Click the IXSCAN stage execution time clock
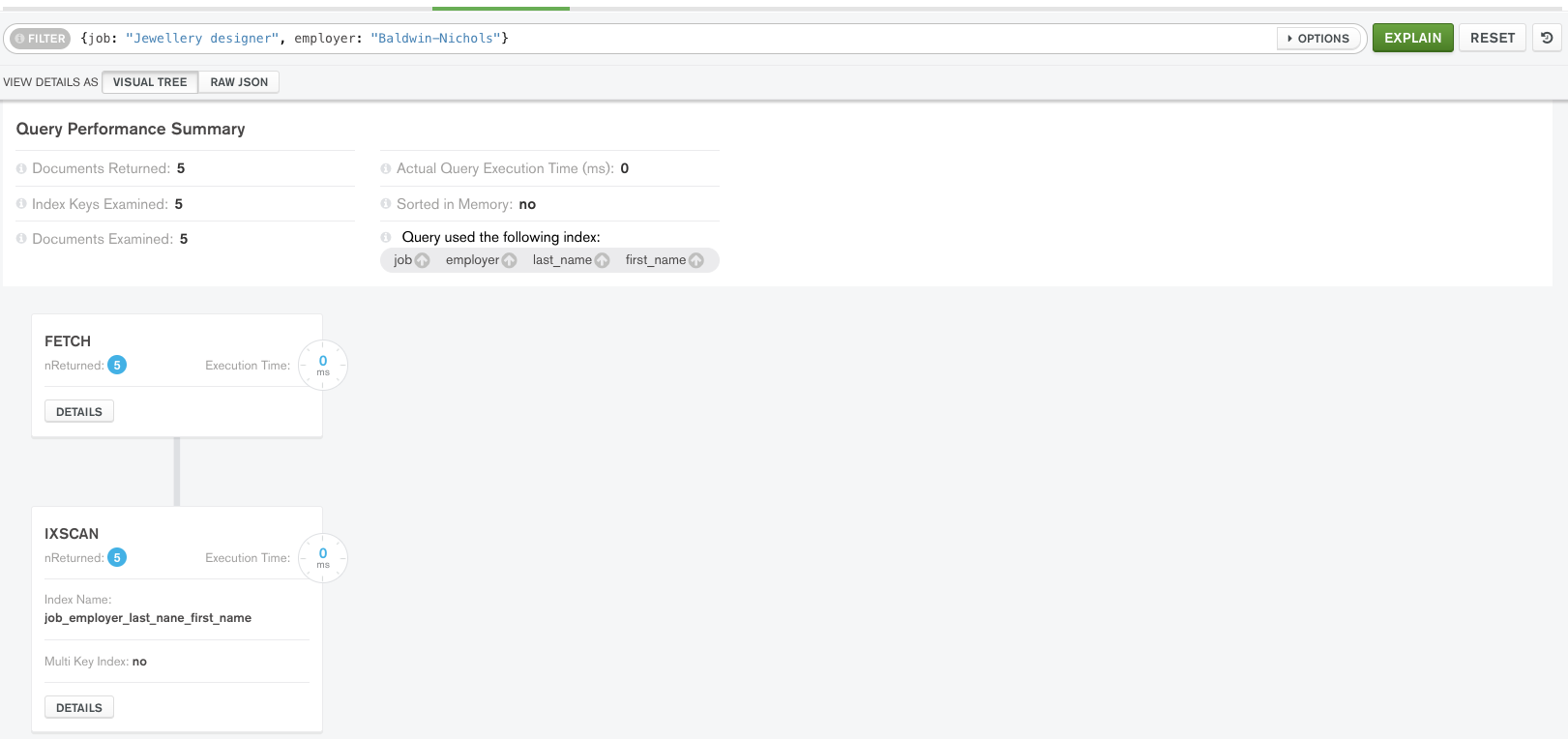Screen dimensions: 1568x739 (323, 557)
